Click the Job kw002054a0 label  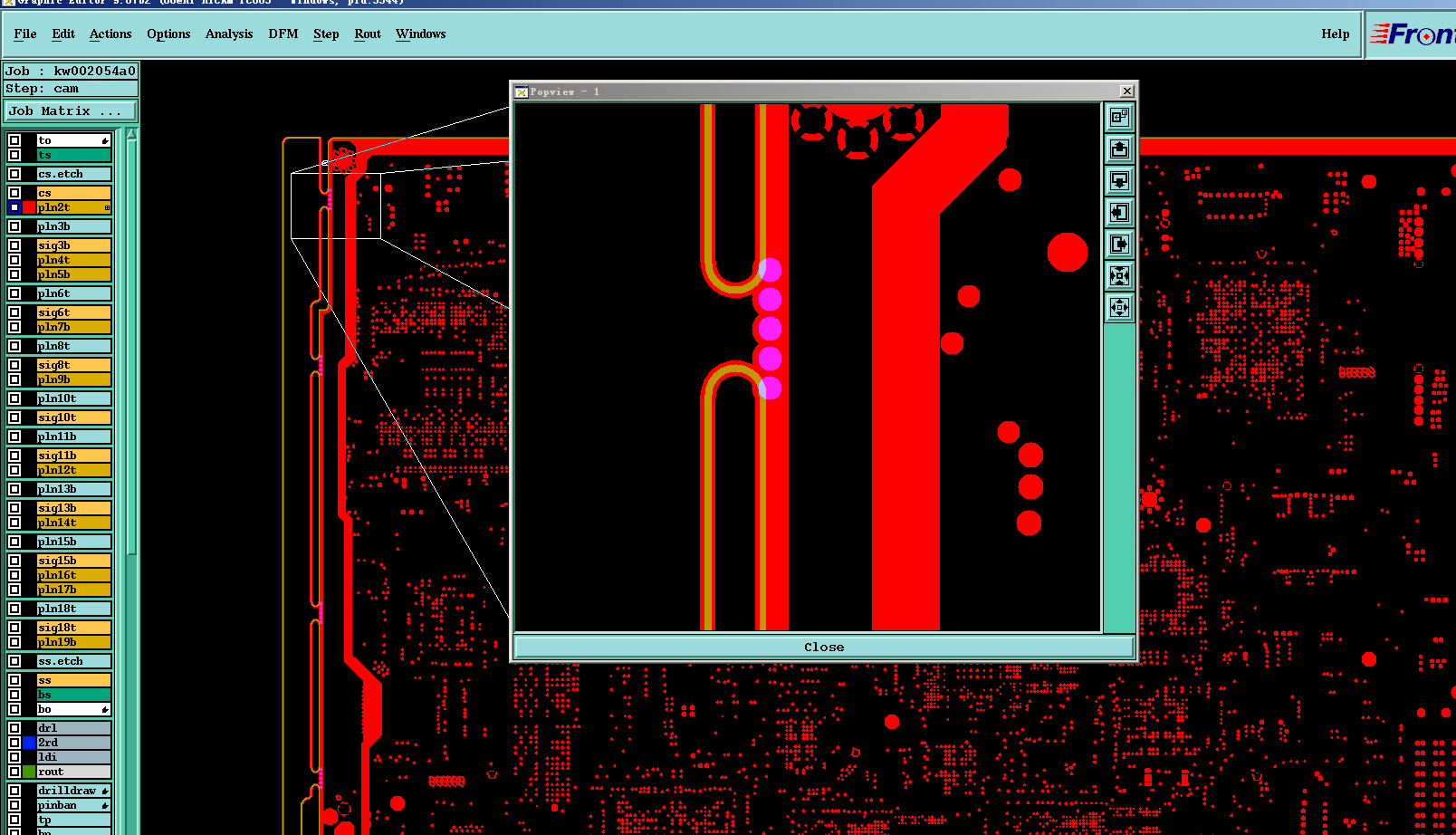71,71
